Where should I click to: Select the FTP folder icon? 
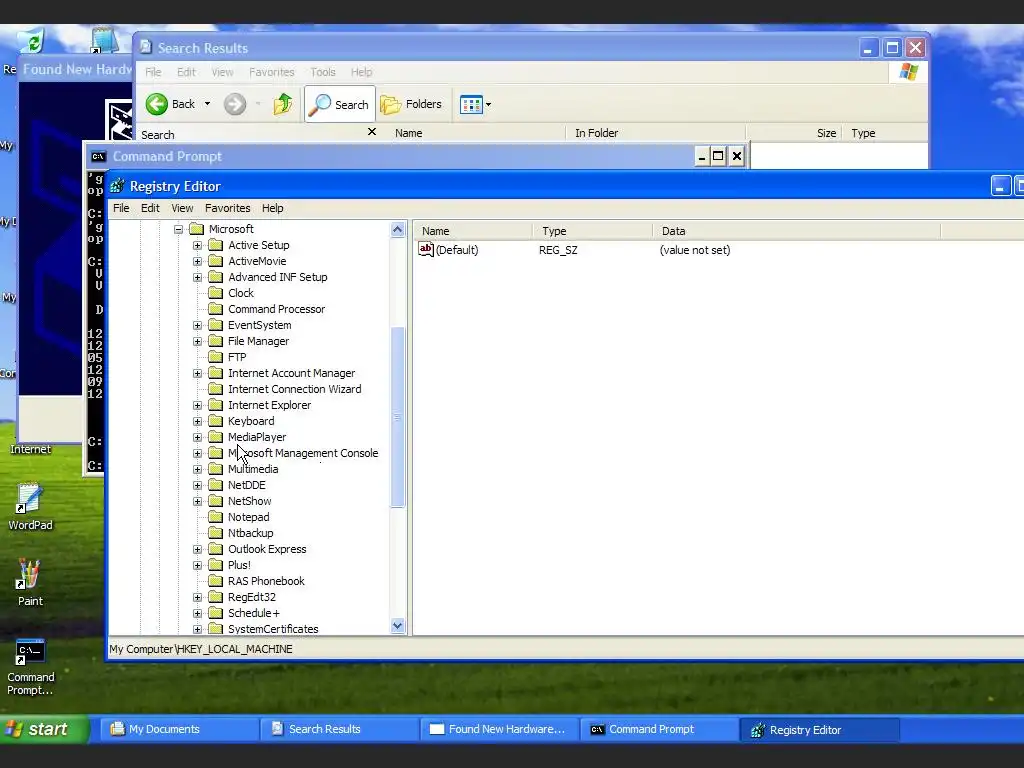coord(216,357)
